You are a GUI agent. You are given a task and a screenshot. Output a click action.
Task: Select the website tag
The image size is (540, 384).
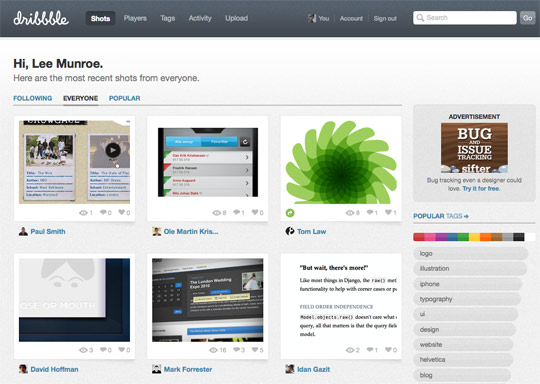pyautogui.click(x=463, y=344)
